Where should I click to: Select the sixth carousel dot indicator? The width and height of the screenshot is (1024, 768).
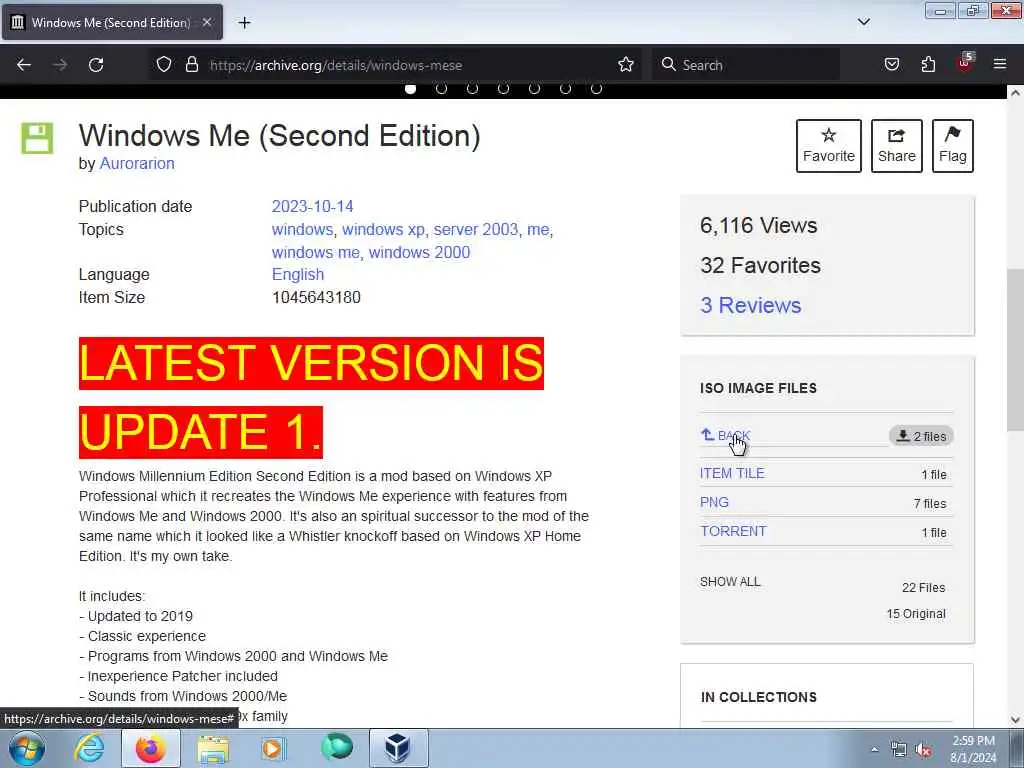coord(566,88)
